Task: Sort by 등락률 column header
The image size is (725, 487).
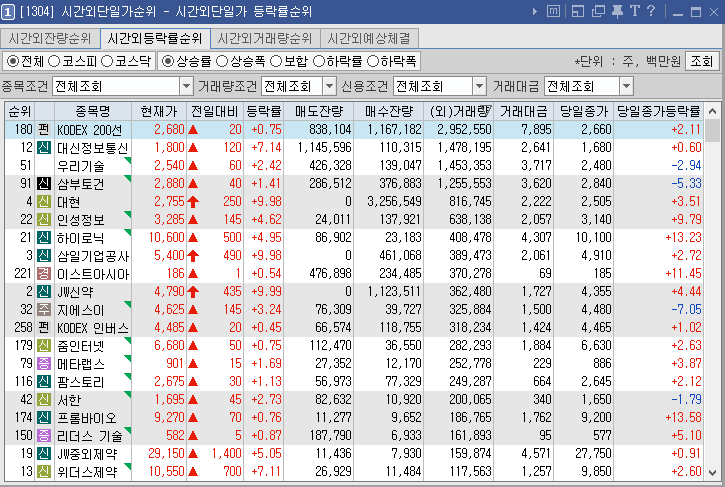Action: pos(264,111)
